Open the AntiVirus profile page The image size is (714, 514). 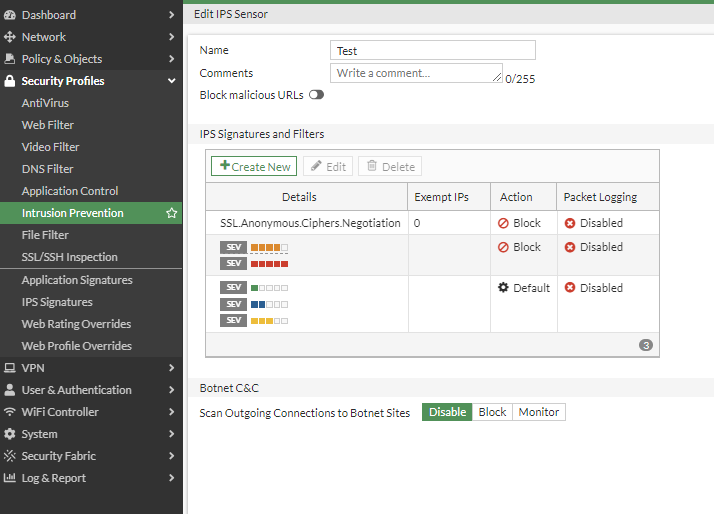click(45, 103)
